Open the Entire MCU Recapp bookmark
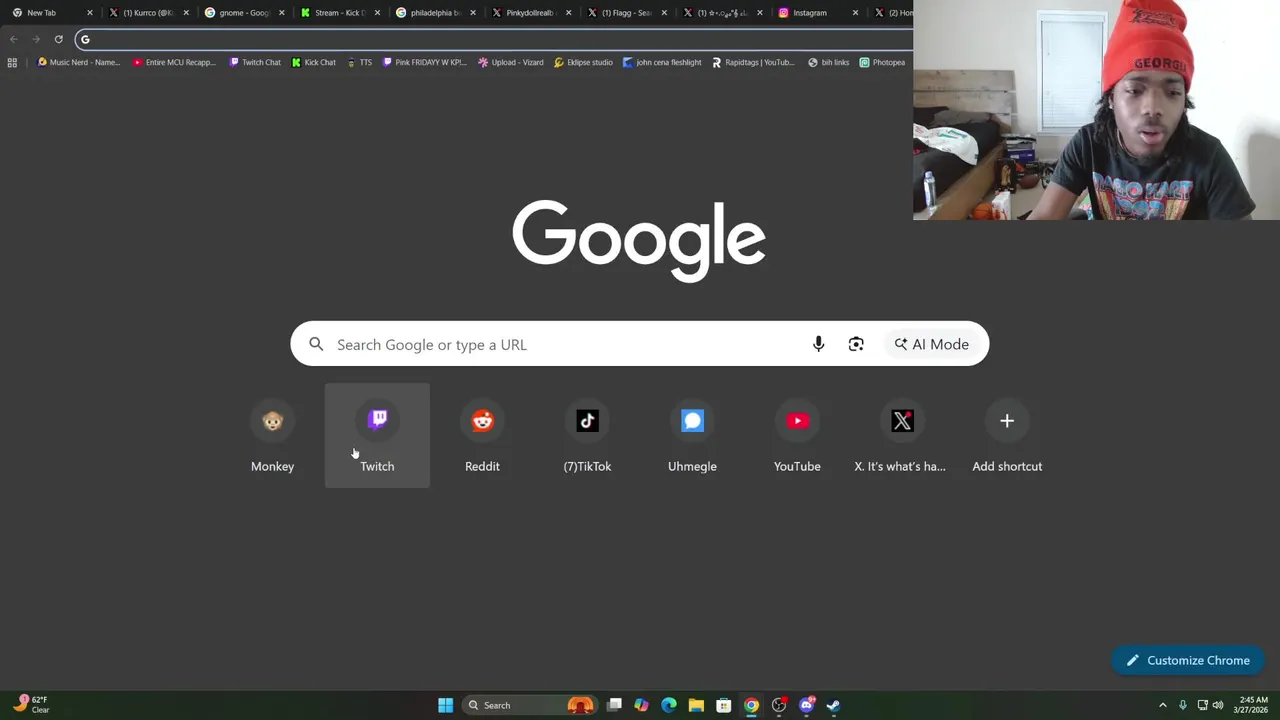Screen dimensions: 1280x720 (x=174, y=62)
